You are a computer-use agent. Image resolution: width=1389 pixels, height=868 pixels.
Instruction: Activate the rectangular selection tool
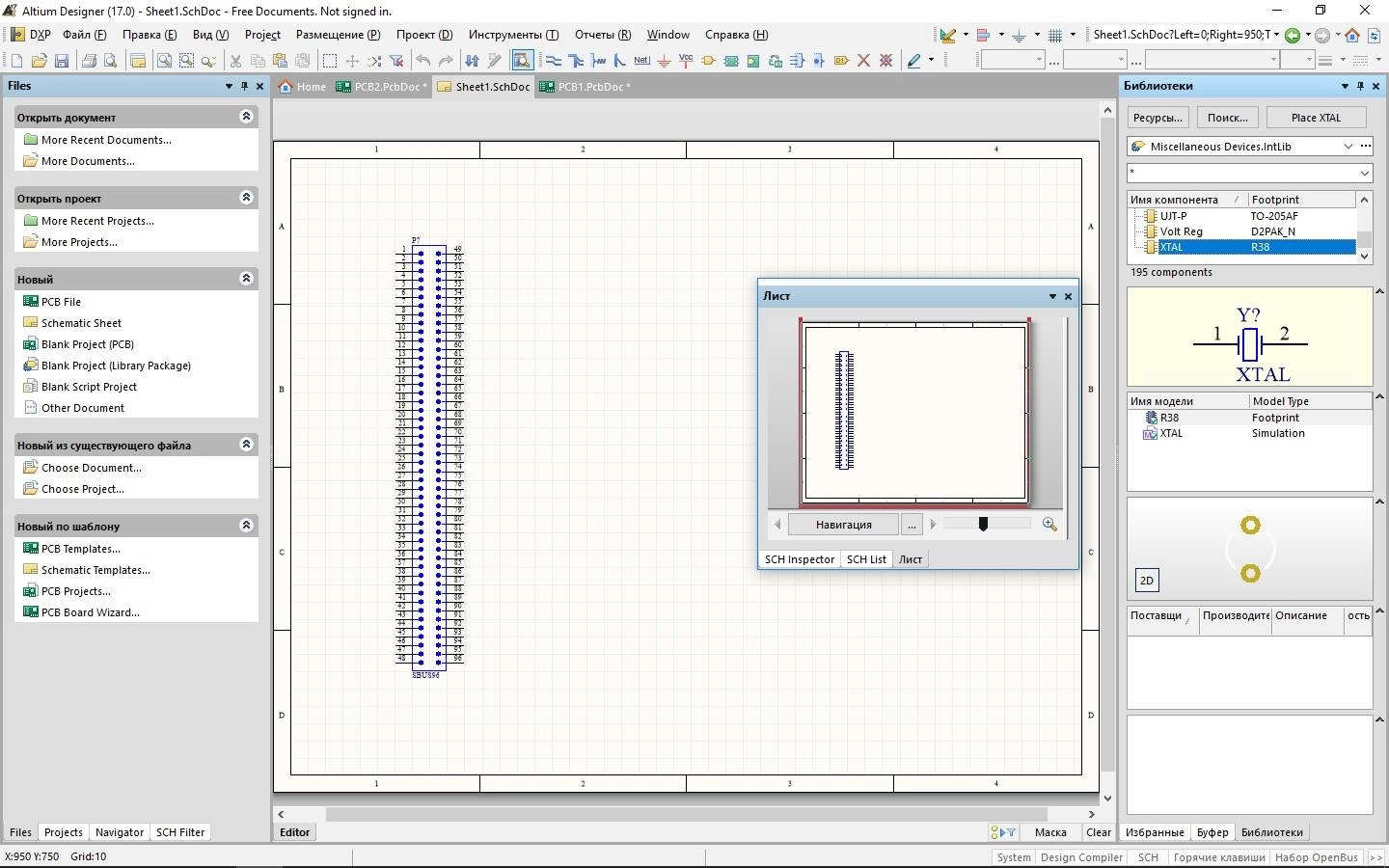(329, 61)
